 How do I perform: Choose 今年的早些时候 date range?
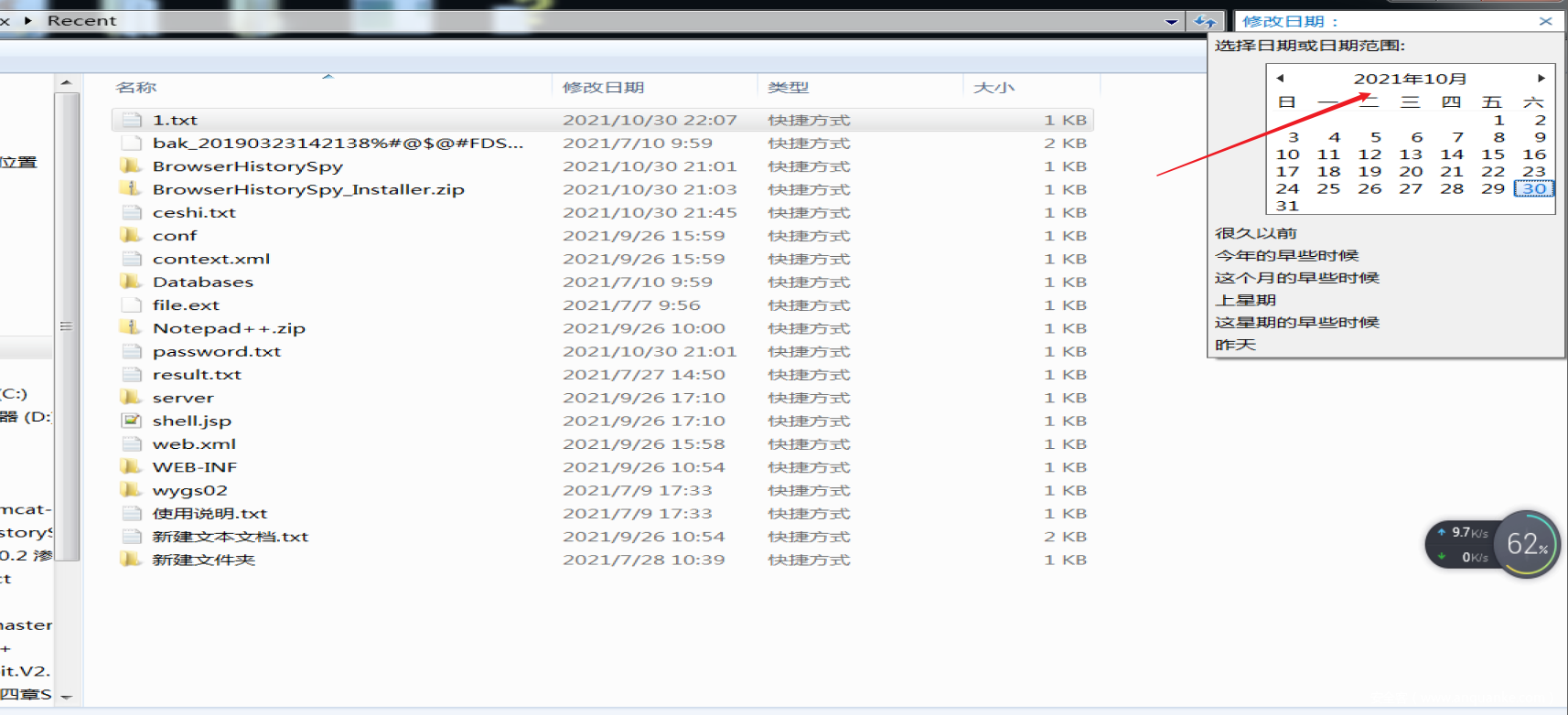pos(1286,255)
